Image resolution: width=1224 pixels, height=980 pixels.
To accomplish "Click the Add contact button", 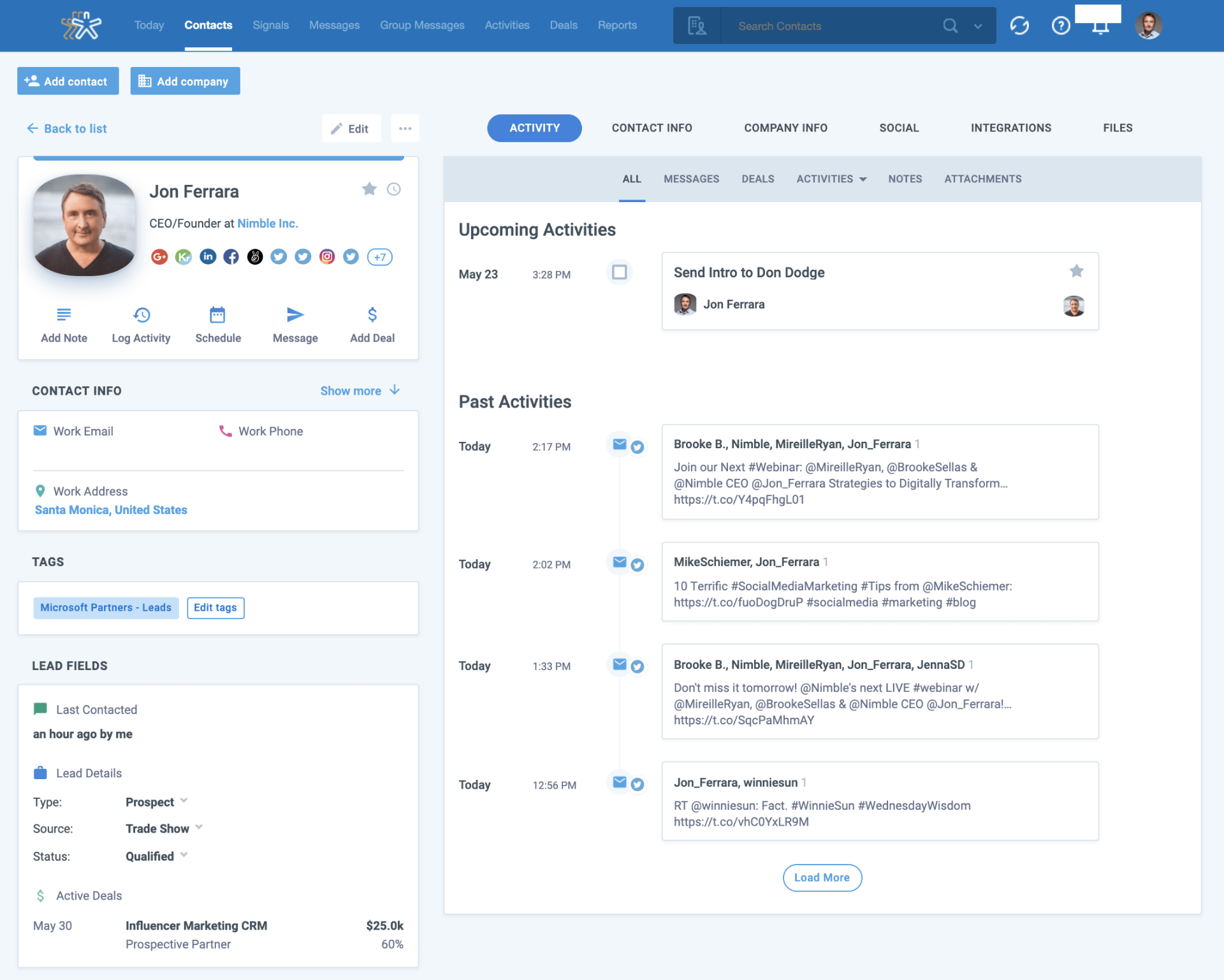I will 68,81.
